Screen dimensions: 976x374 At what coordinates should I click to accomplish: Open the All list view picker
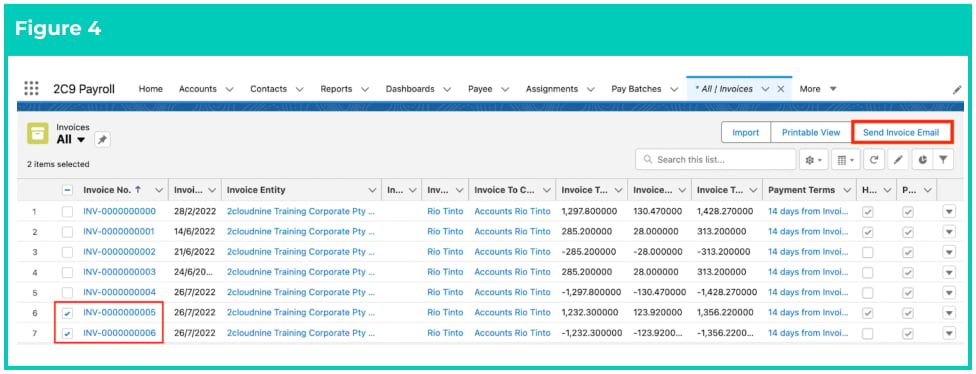pyautogui.click(x=71, y=139)
